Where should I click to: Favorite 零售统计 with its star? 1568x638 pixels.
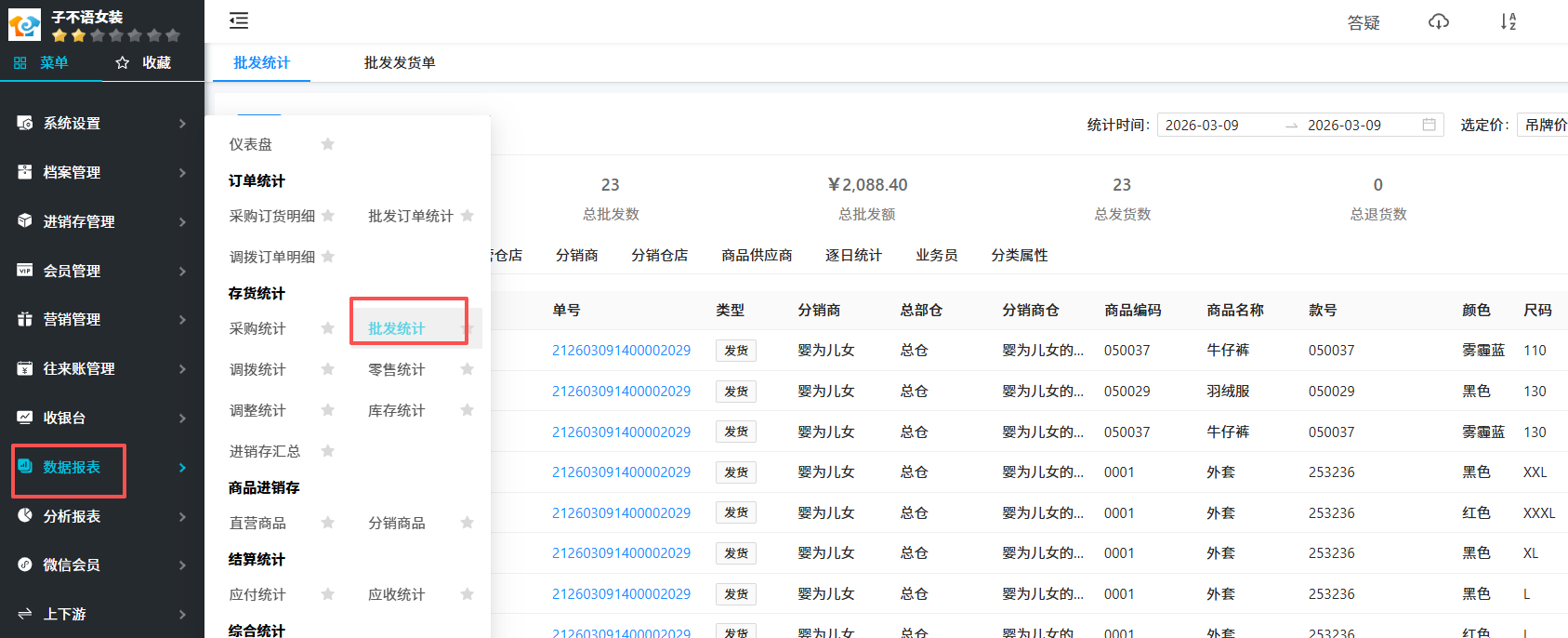467,369
